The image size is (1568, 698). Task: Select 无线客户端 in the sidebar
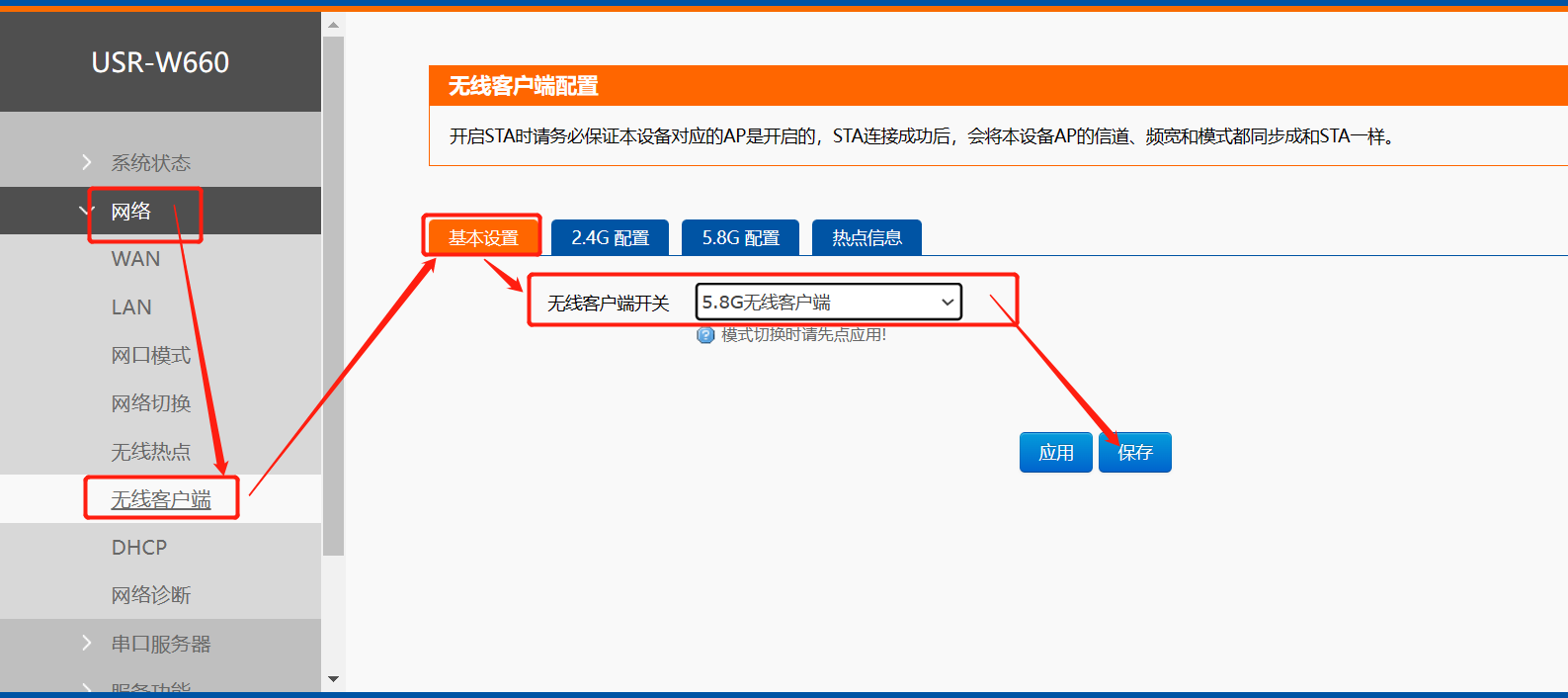160,499
